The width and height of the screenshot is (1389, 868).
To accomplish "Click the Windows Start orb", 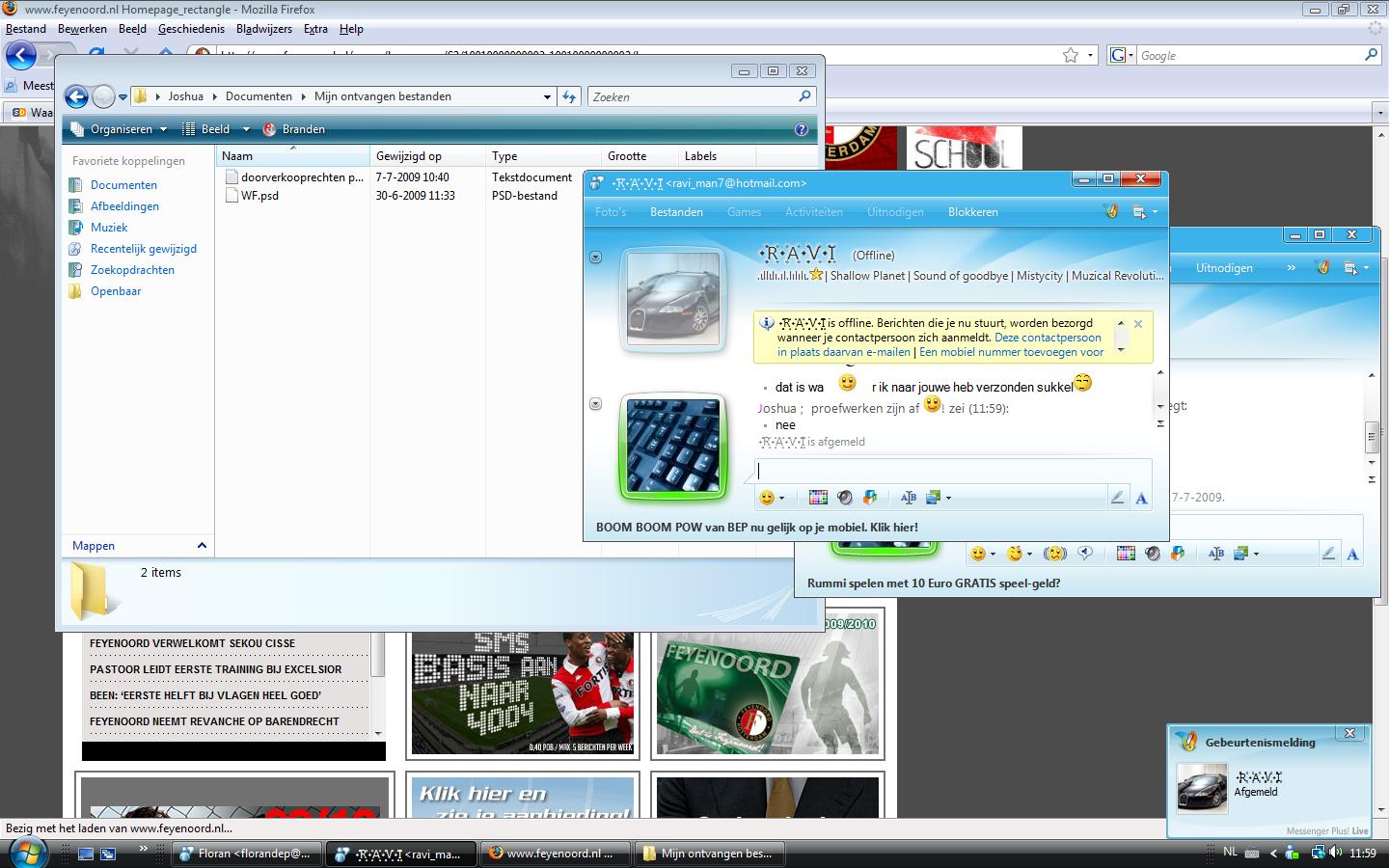I will [x=26, y=853].
